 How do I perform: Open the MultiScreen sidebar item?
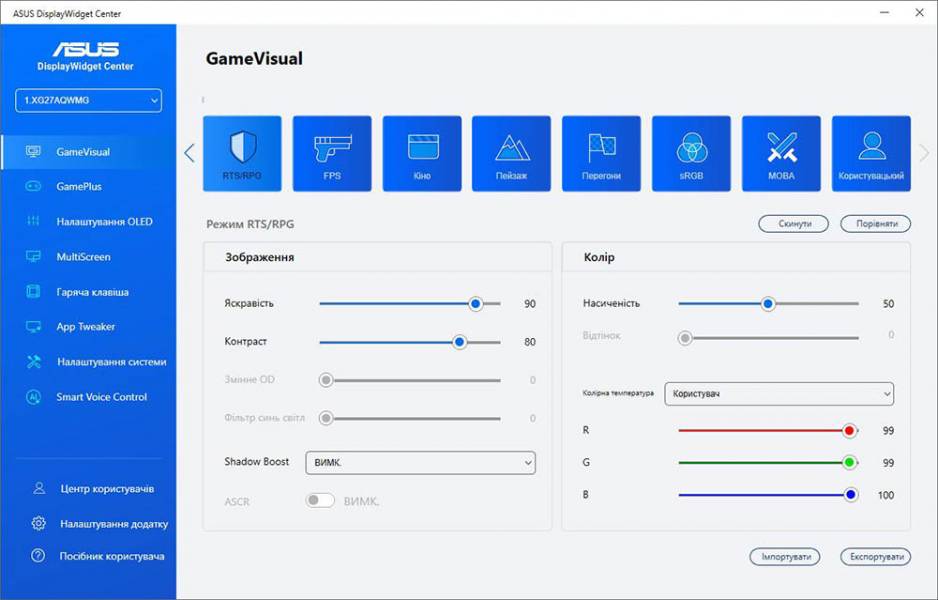click(x=83, y=257)
